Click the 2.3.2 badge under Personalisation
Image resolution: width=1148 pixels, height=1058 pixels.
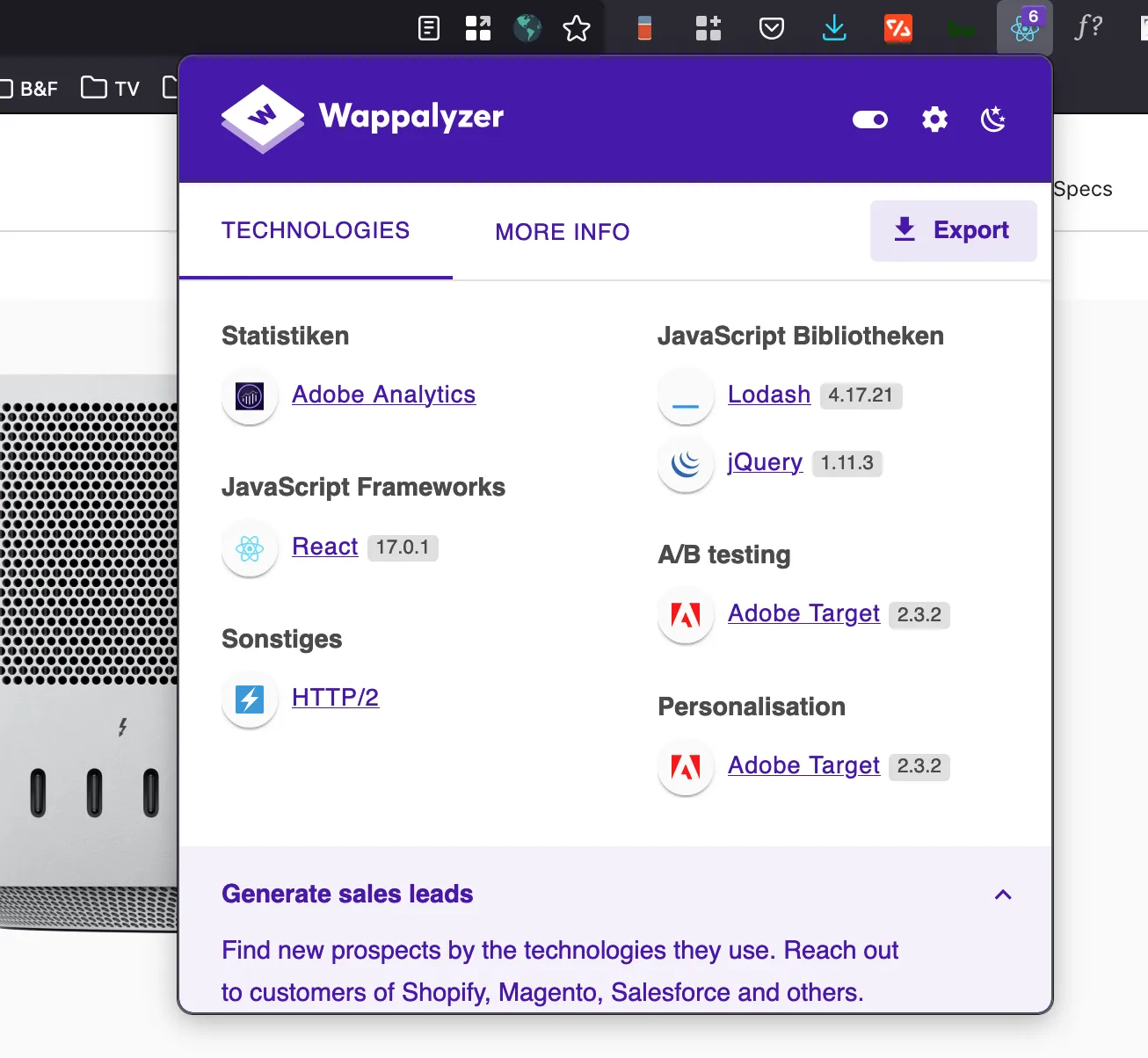tap(919, 766)
